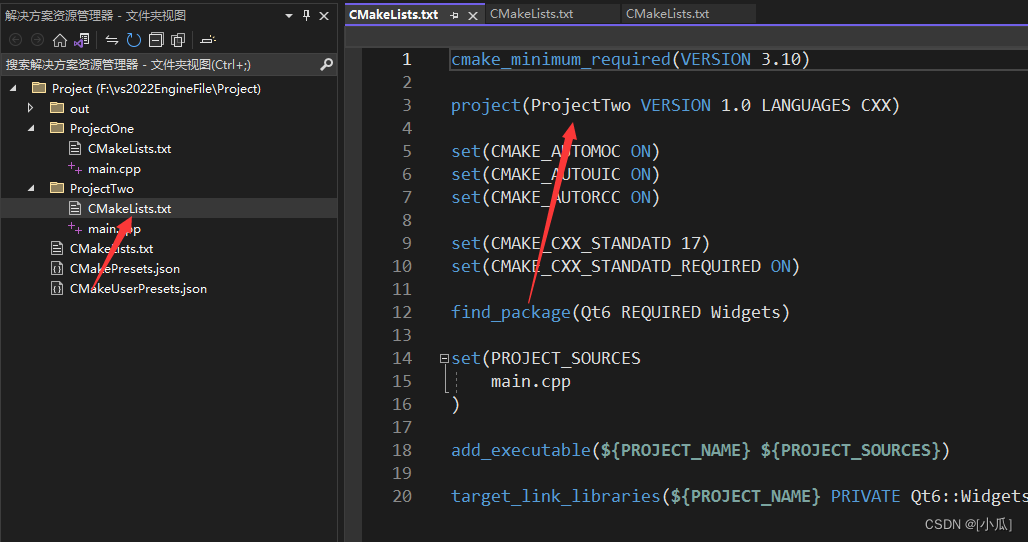This screenshot has width=1028, height=542.
Task: Click line number 20 in the gutter
Action: [x=402, y=496]
